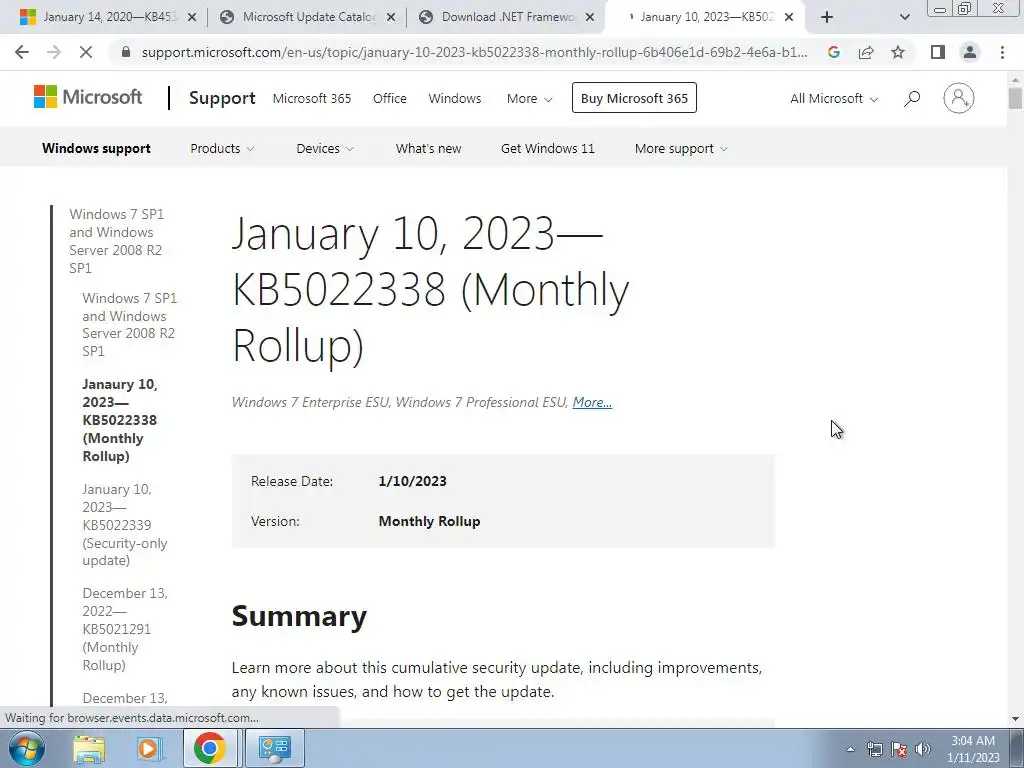Click the forward navigation arrow
Viewport: 1024px width, 768px height.
(x=54, y=52)
